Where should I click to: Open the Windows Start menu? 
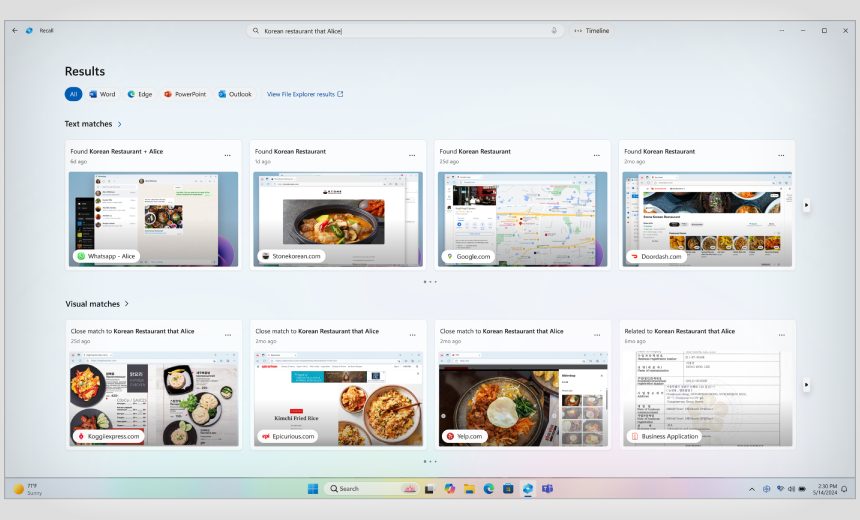click(313, 489)
